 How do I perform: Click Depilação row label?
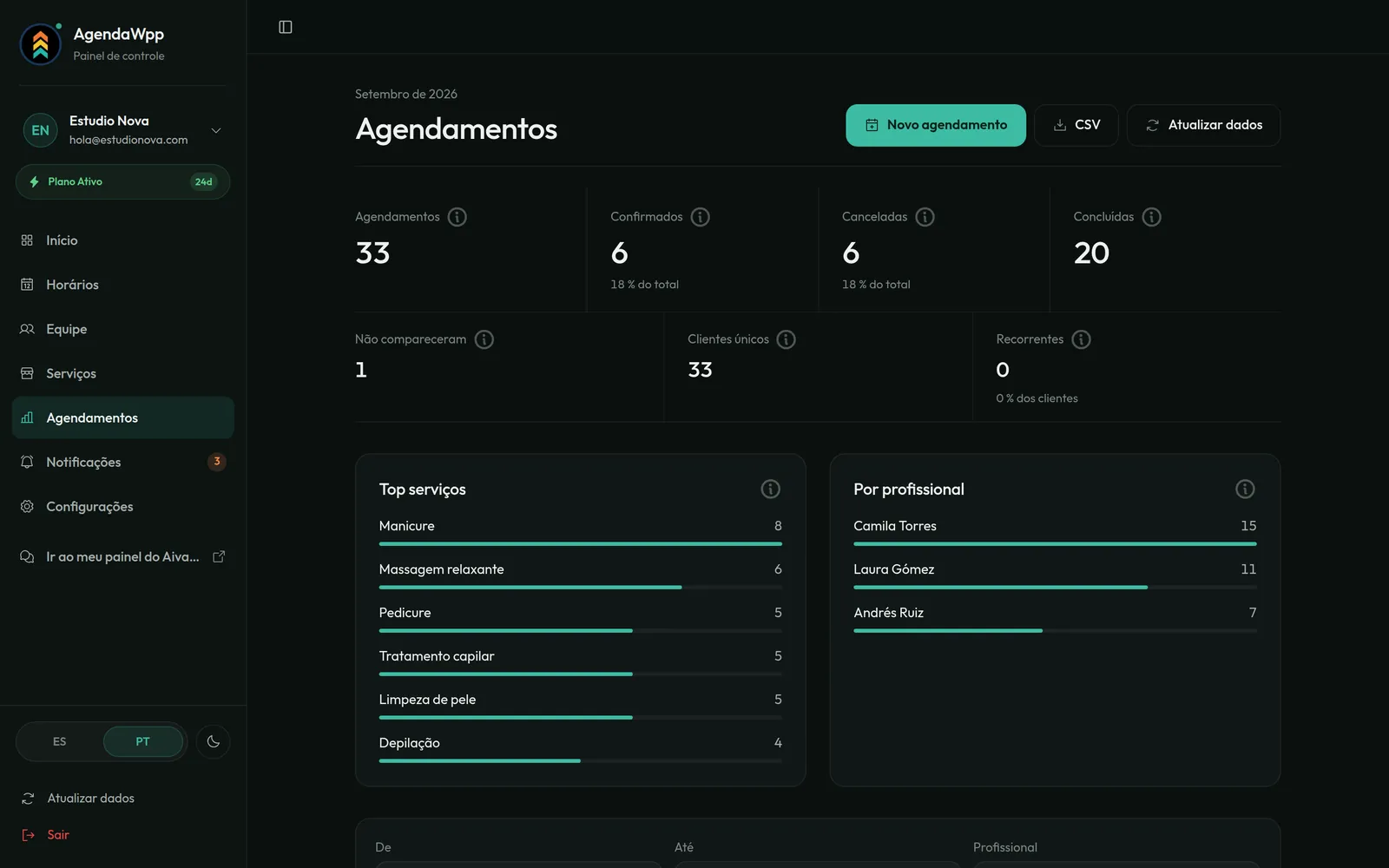pos(410,743)
